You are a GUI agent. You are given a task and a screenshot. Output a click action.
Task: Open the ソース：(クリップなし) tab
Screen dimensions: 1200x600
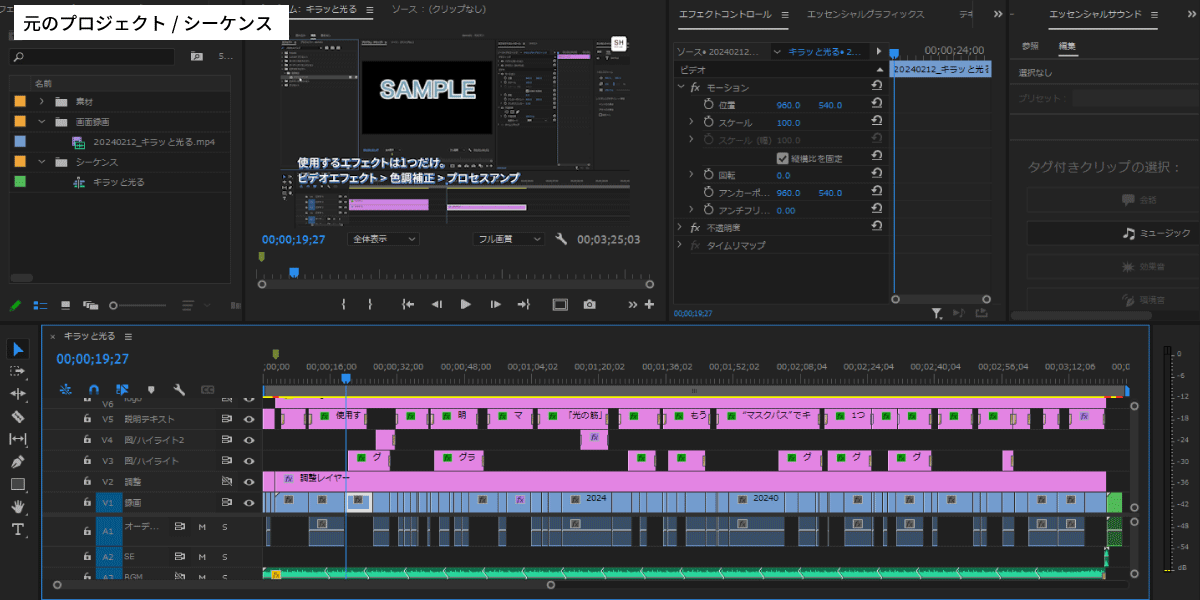(x=438, y=10)
